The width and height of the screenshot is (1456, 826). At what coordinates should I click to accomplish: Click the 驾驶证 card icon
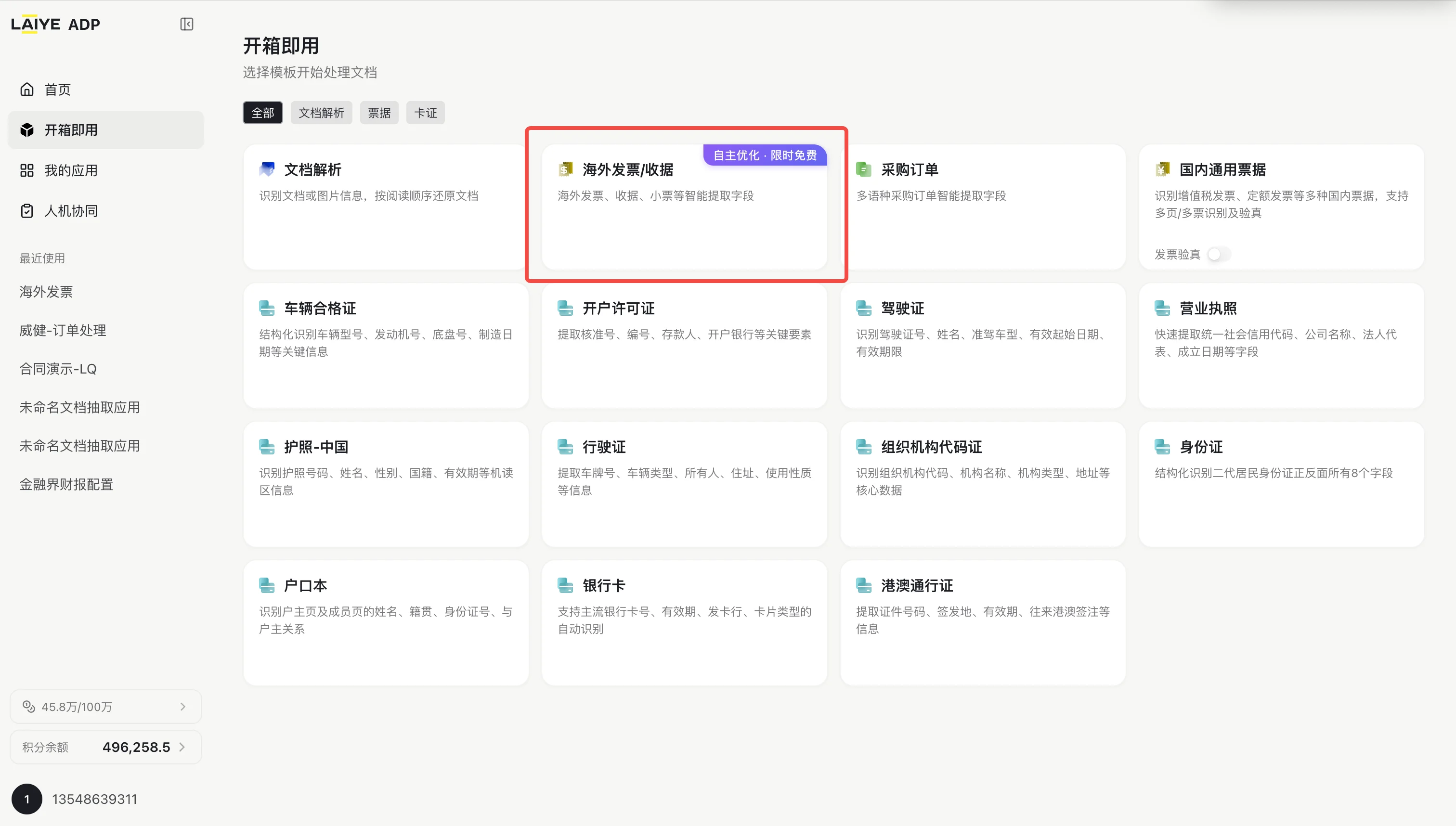864,308
